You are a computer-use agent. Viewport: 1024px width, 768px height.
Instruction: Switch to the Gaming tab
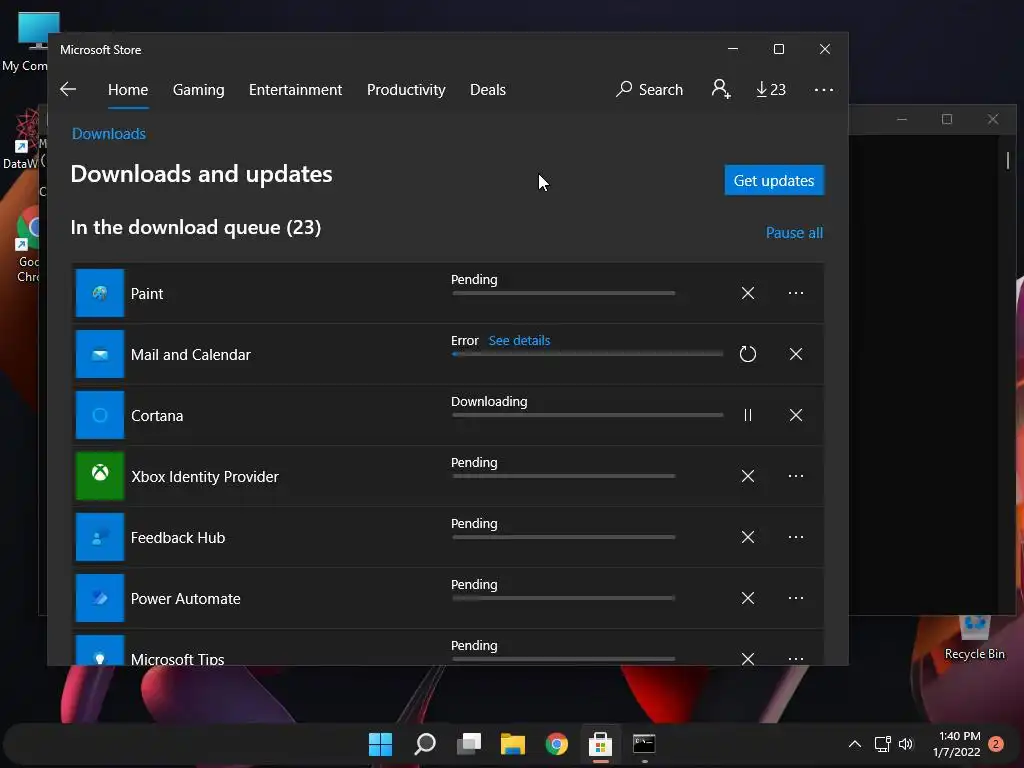coord(199,89)
